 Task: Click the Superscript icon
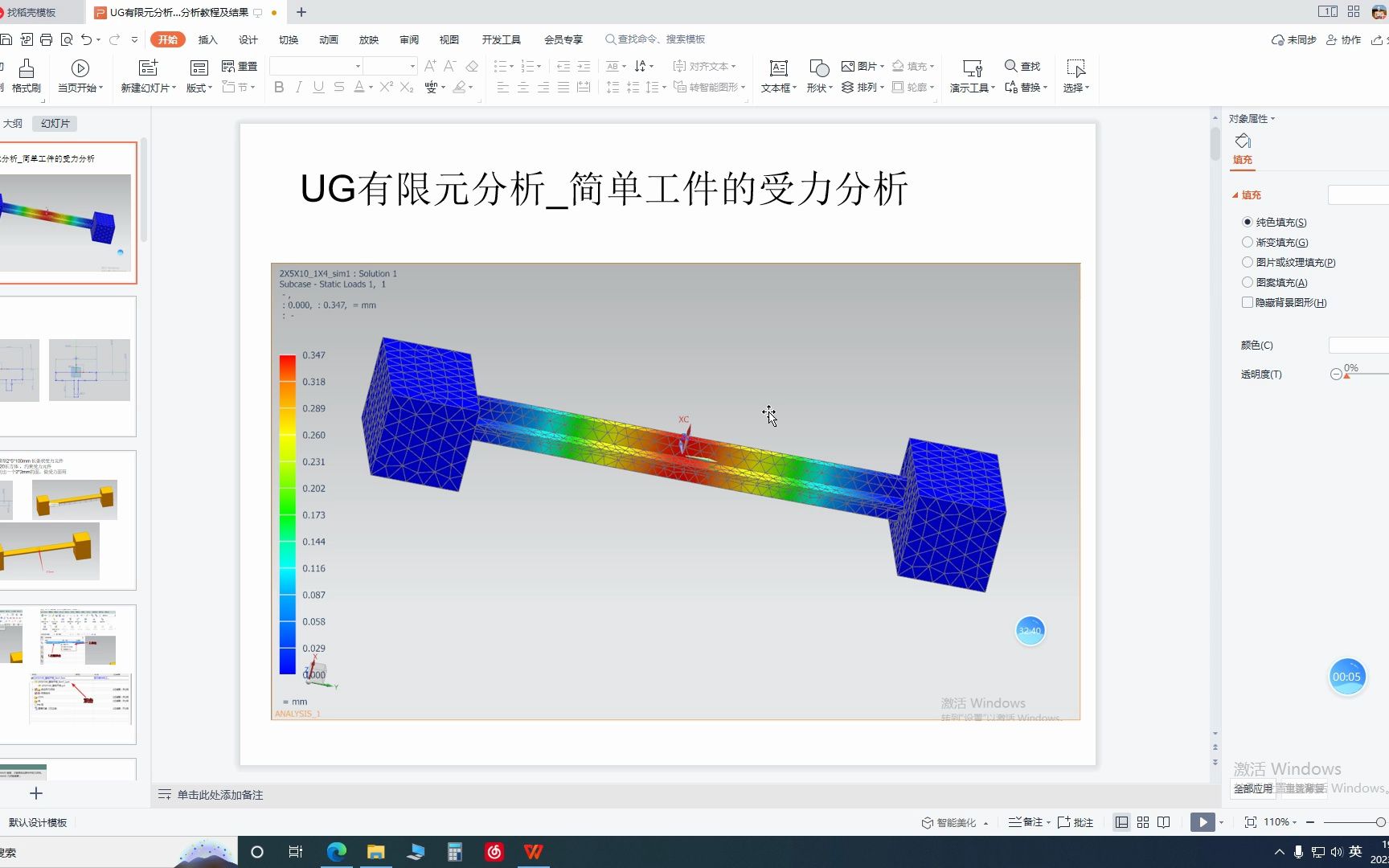[x=387, y=87]
